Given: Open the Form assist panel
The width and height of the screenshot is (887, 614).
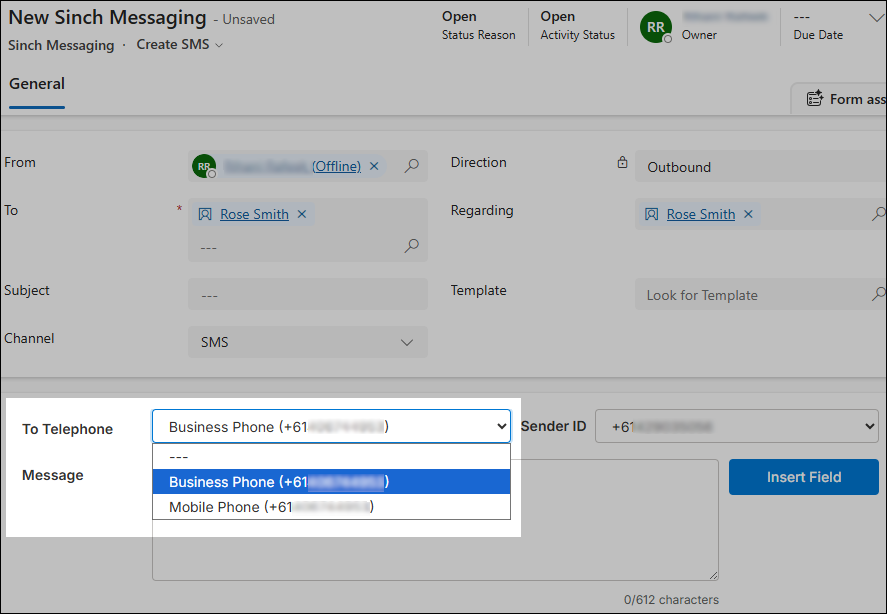Looking at the screenshot, I should click(841, 99).
